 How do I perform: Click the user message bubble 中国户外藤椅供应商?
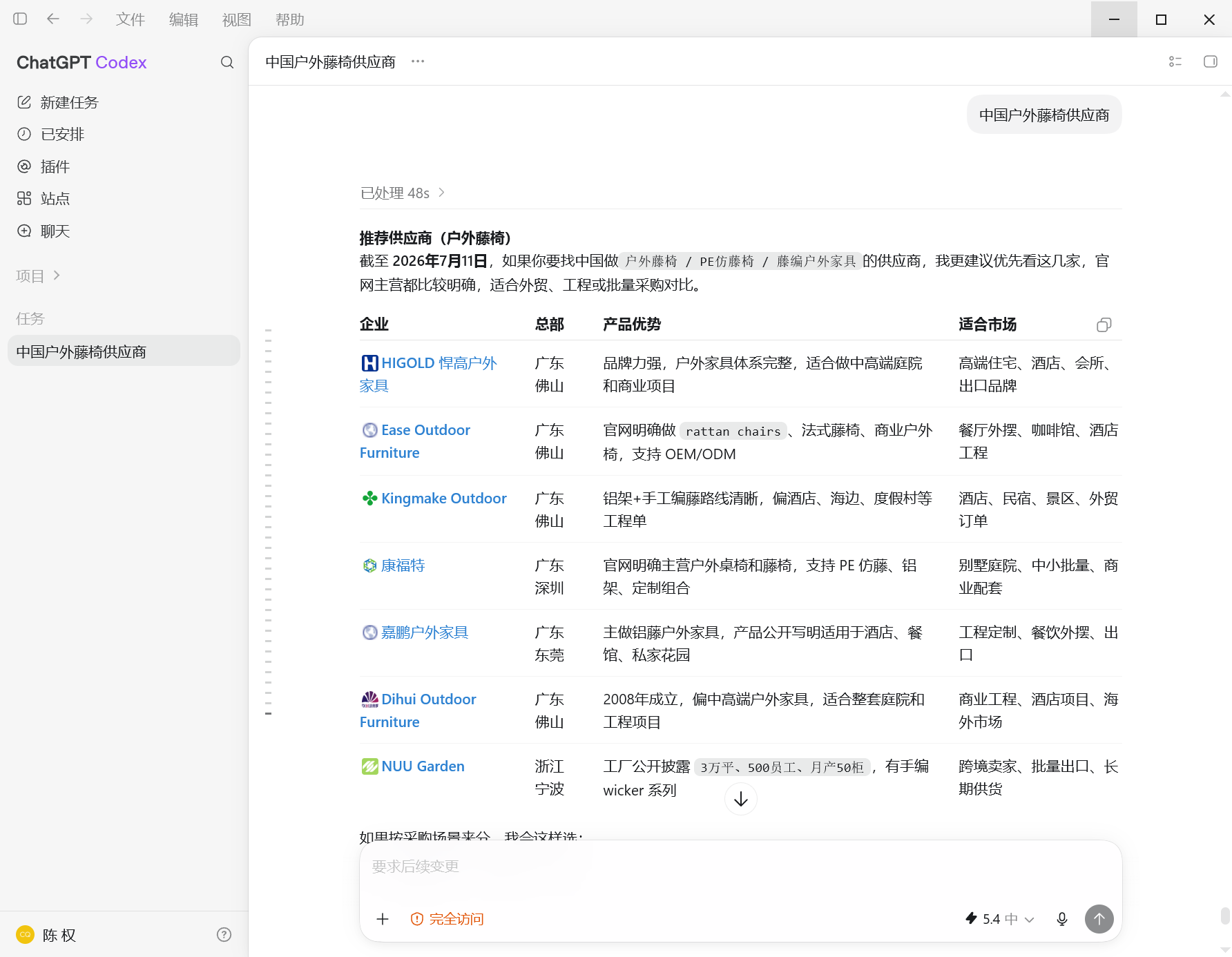(1044, 115)
